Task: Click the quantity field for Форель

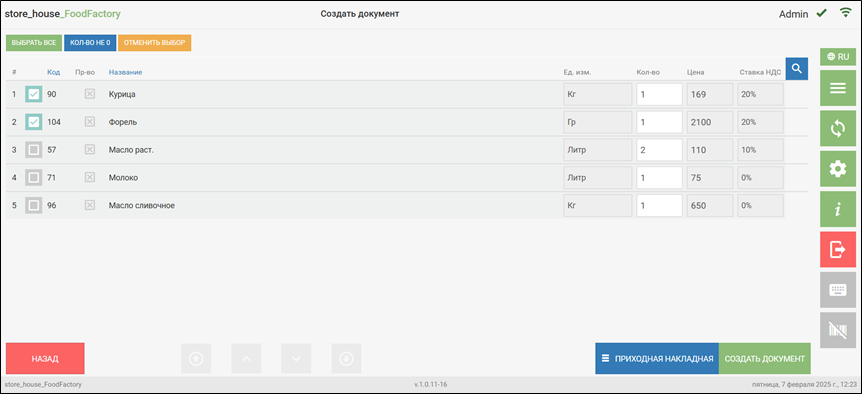Action: (659, 122)
